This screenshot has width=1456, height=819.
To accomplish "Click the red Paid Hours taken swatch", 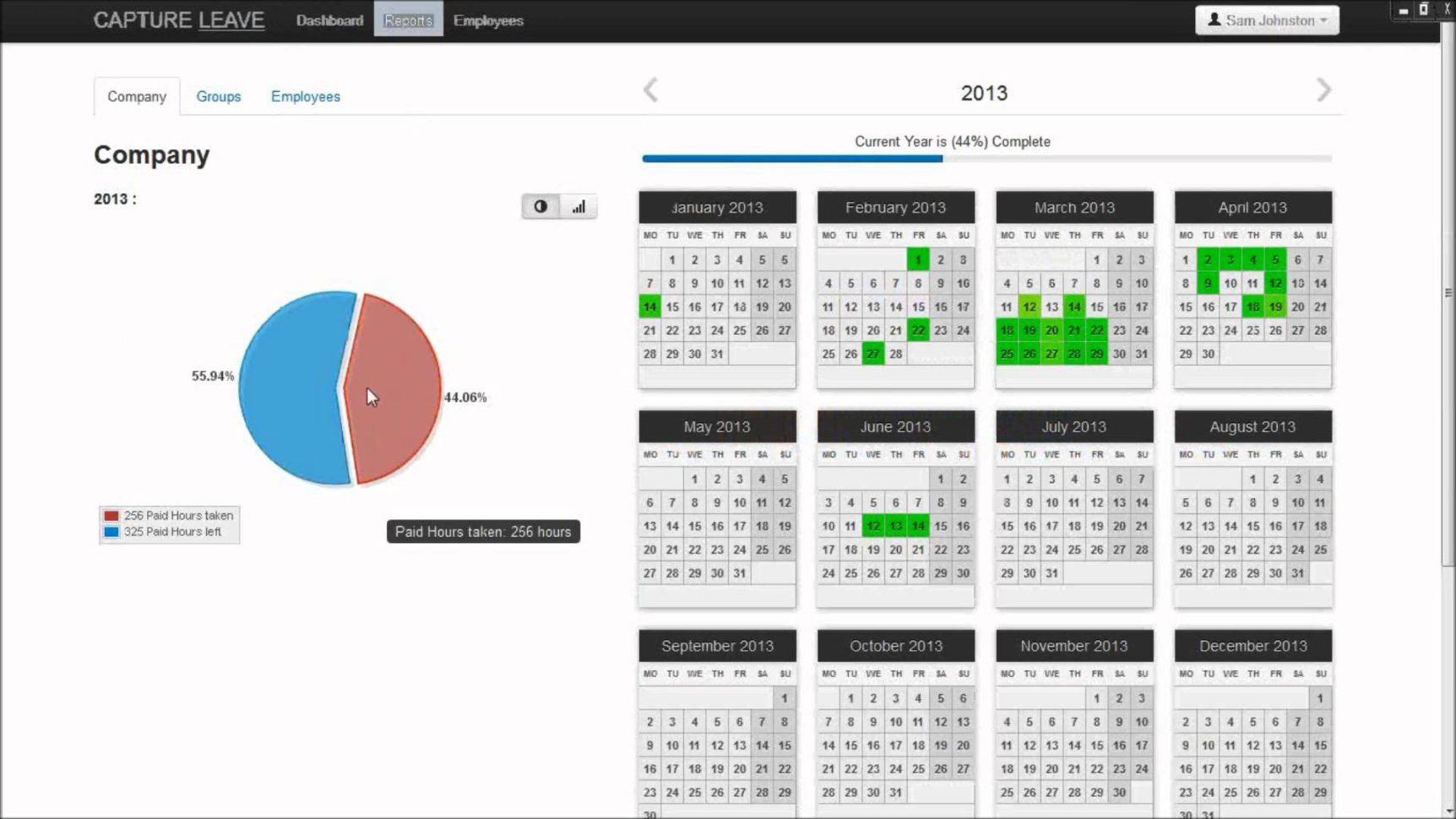I will [111, 515].
